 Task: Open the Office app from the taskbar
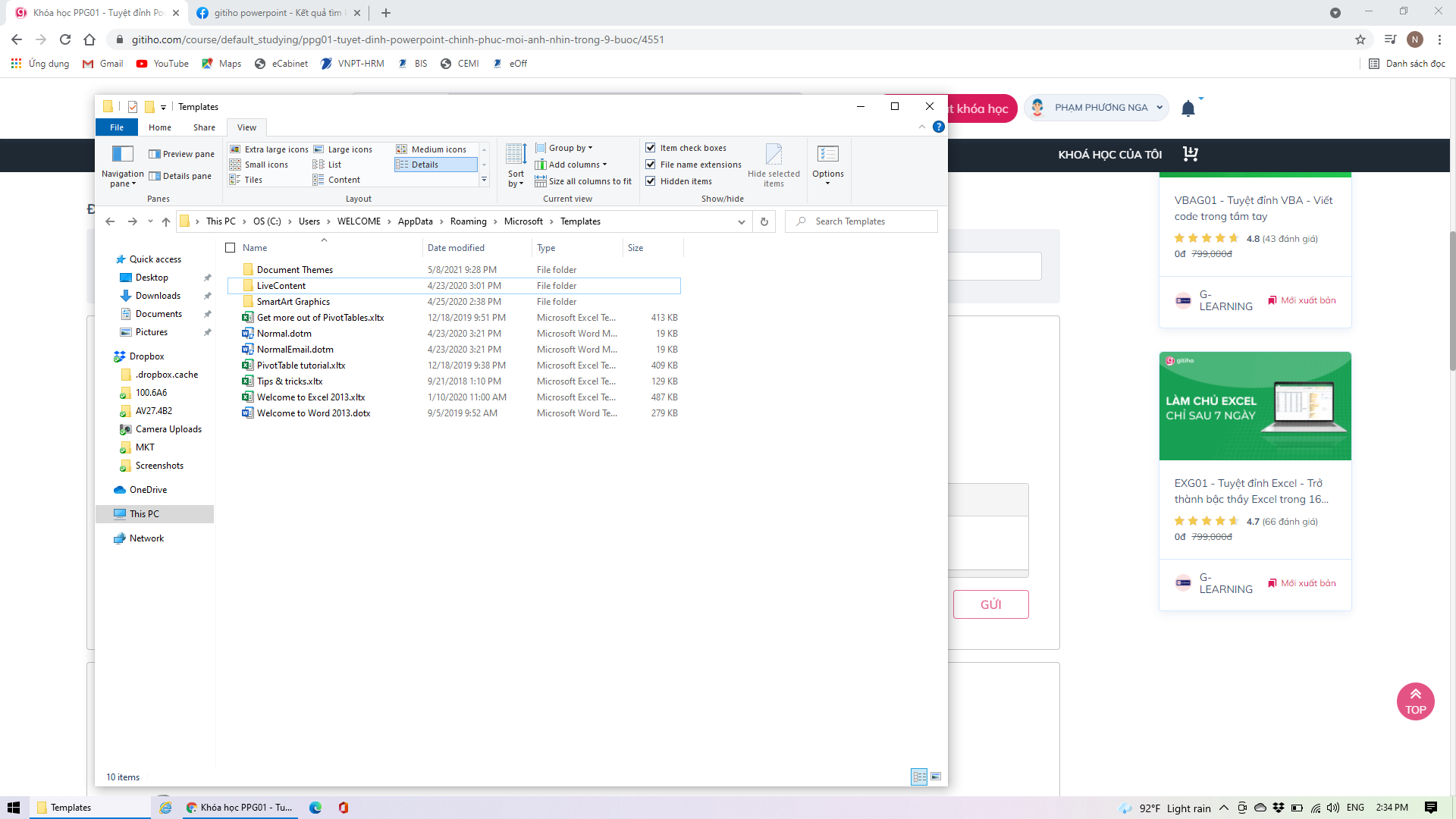[x=344, y=808]
